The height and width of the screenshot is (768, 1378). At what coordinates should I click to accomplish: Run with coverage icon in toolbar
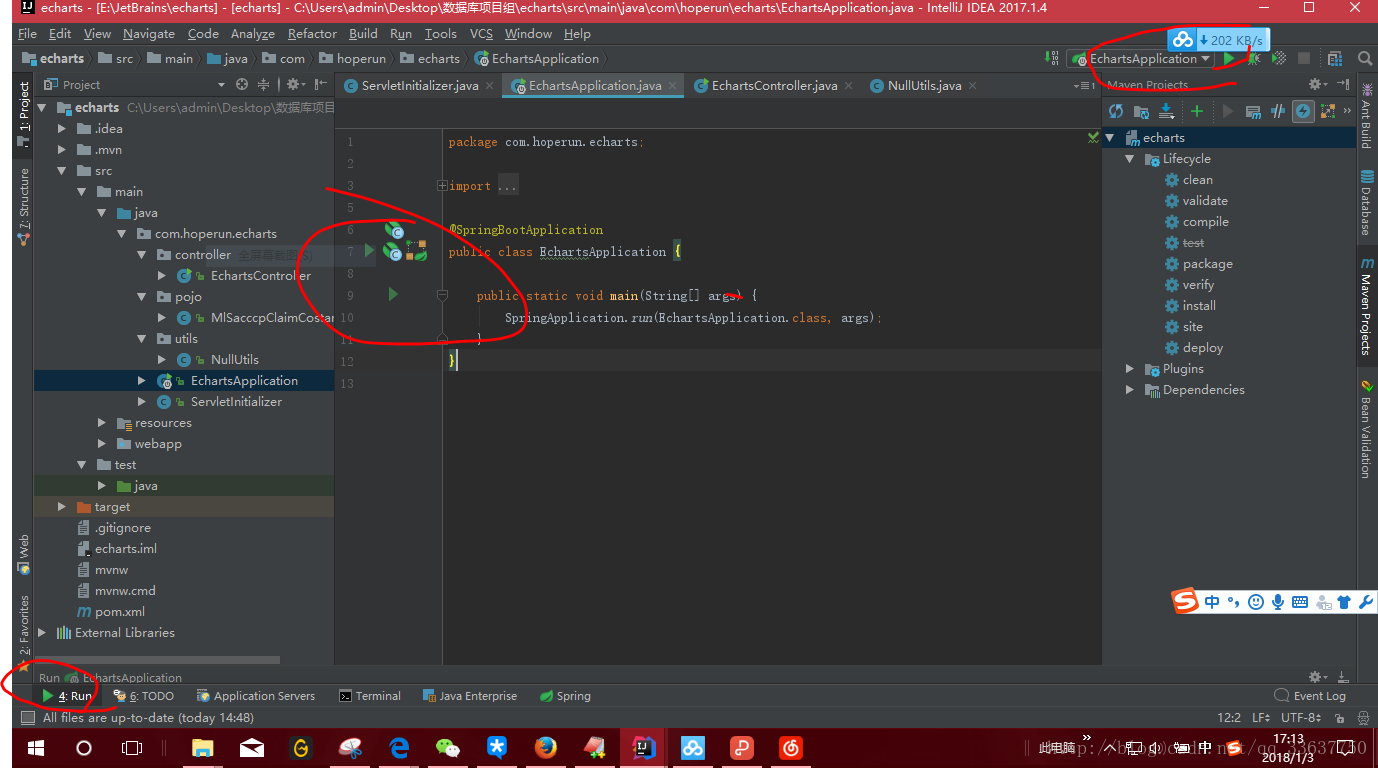(1279, 59)
